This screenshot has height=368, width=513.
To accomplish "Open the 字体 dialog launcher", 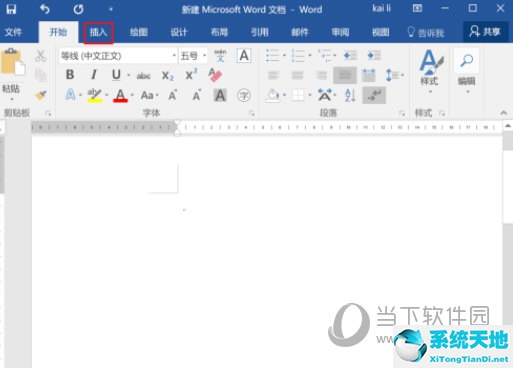I will click(x=252, y=113).
